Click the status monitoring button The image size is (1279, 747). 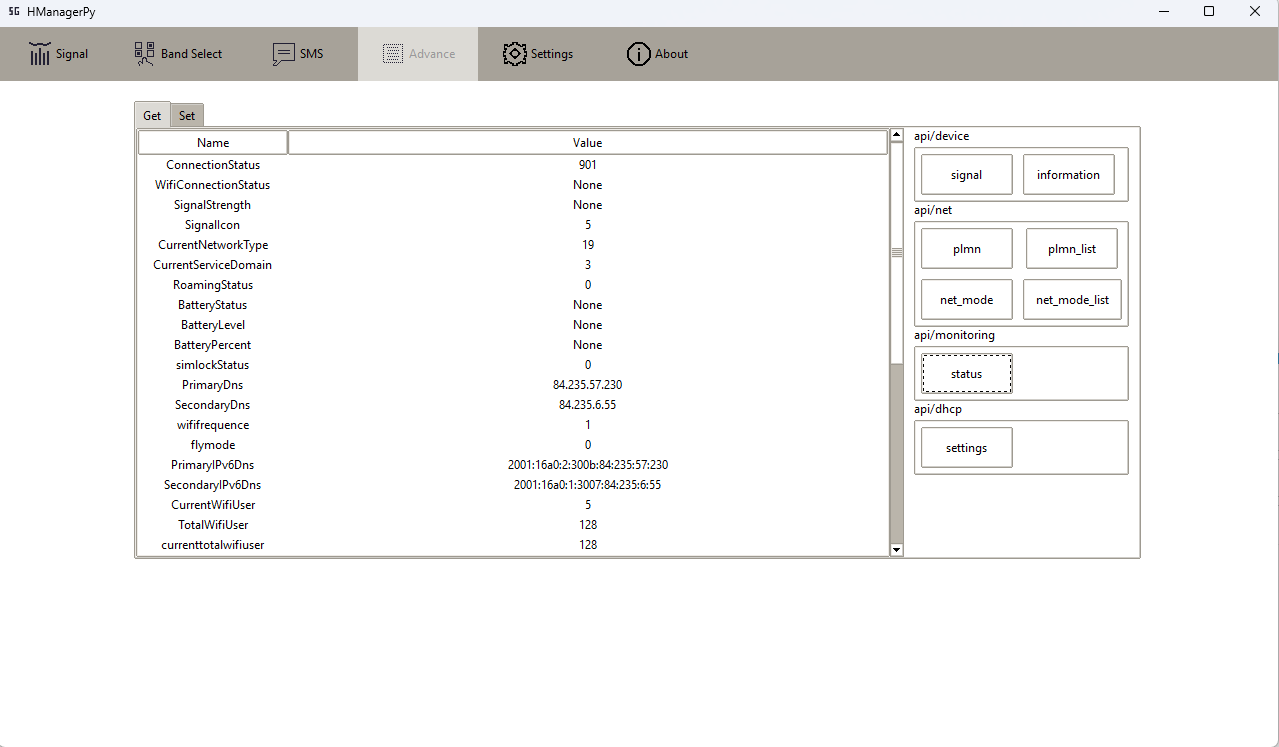(966, 373)
